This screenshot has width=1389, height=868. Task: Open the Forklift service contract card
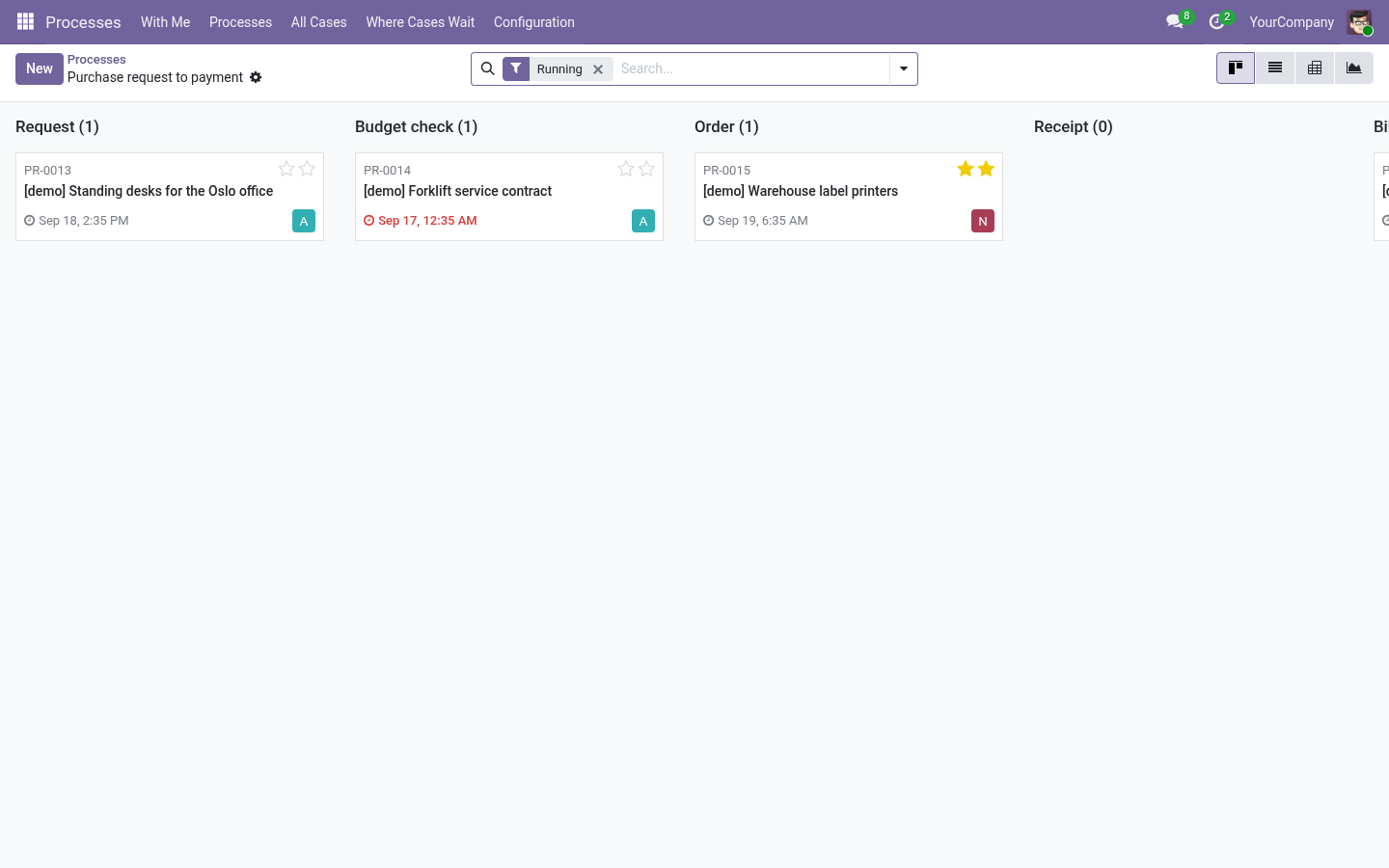pyautogui.click(x=509, y=197)
